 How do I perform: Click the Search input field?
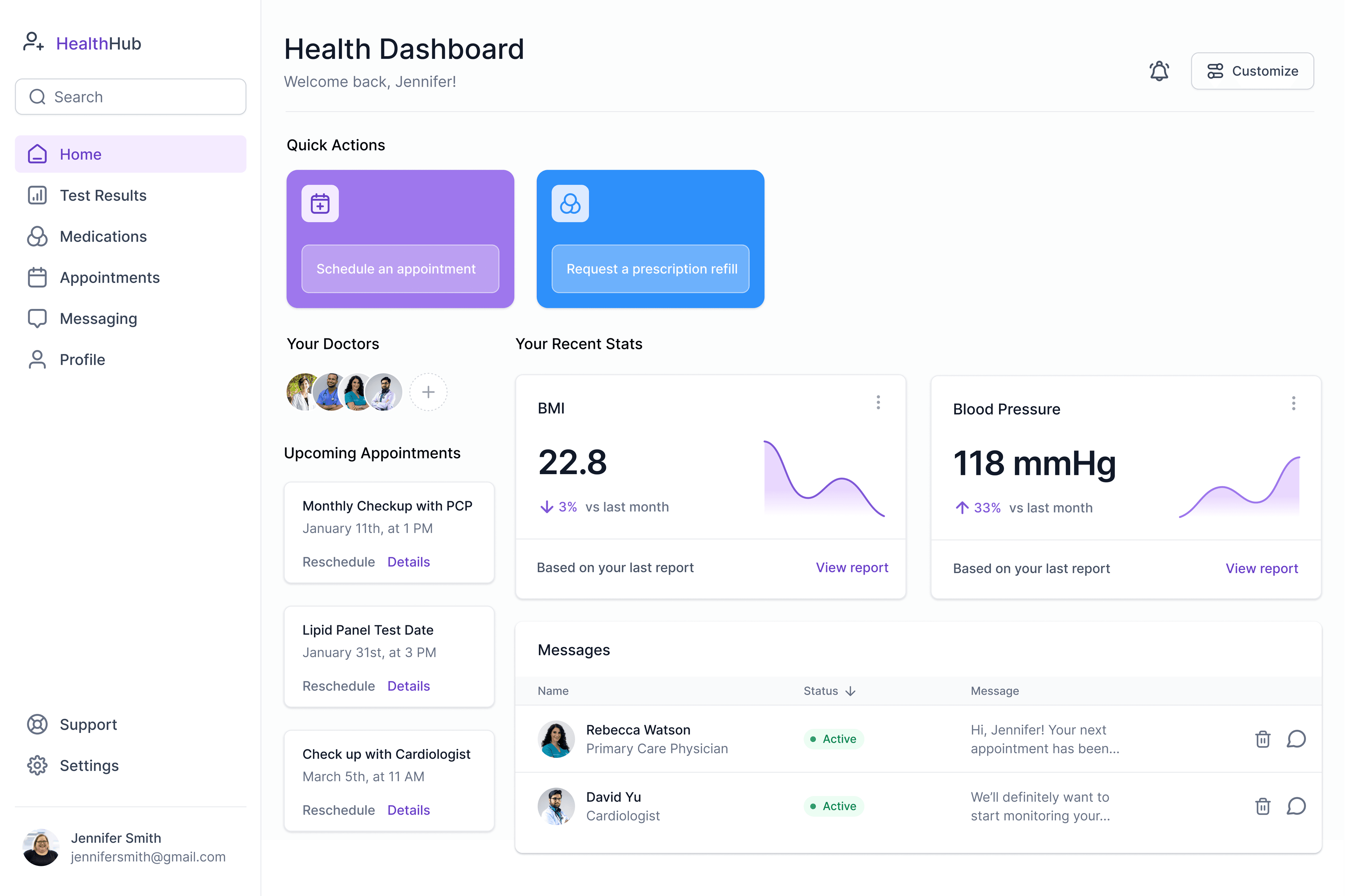pos(130,96)
